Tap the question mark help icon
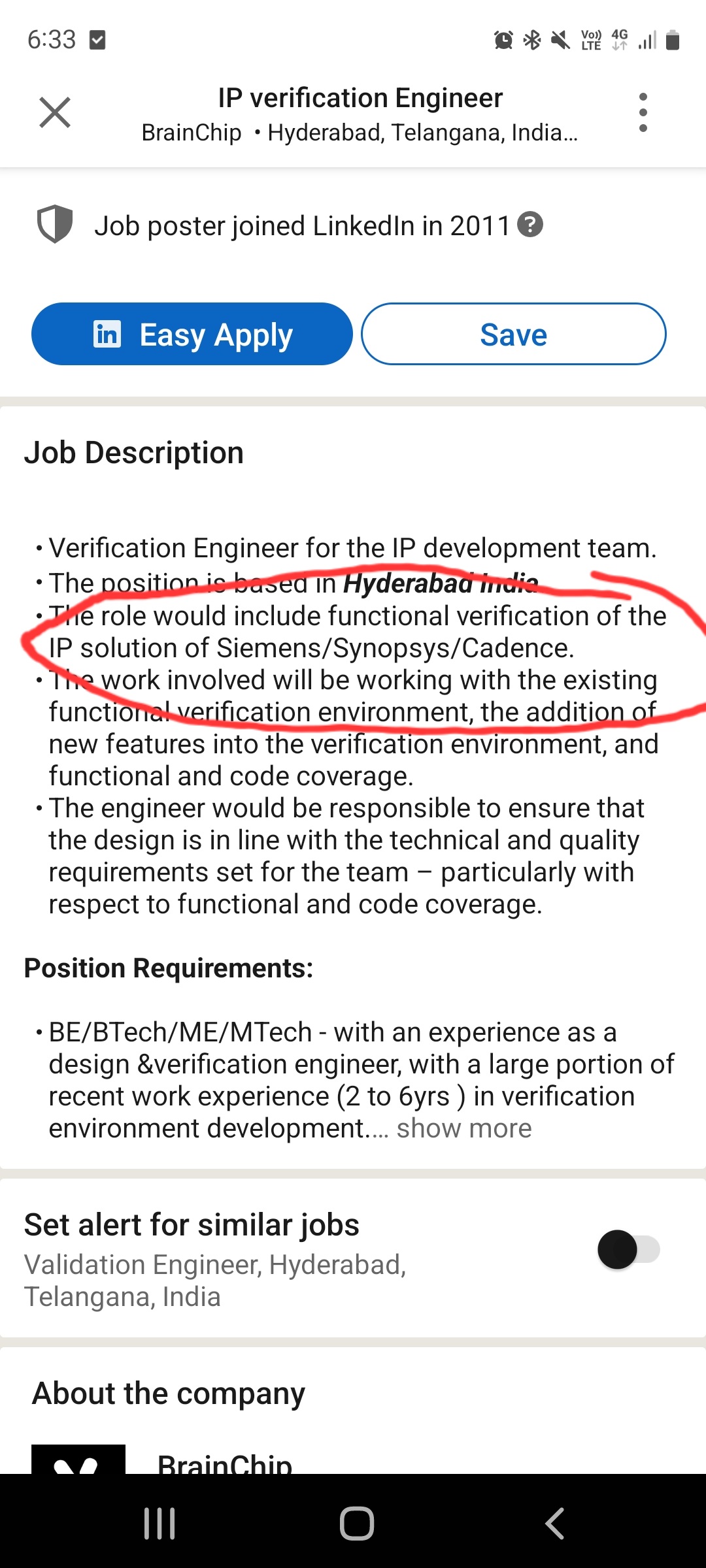 [x=530, y=225]
